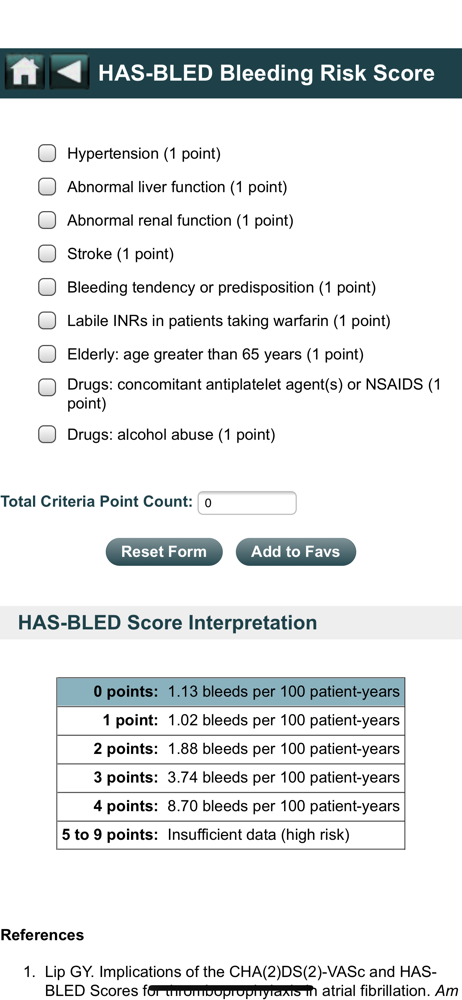
Task: Open the Lip GY reference entry
Action: (241, 982)
